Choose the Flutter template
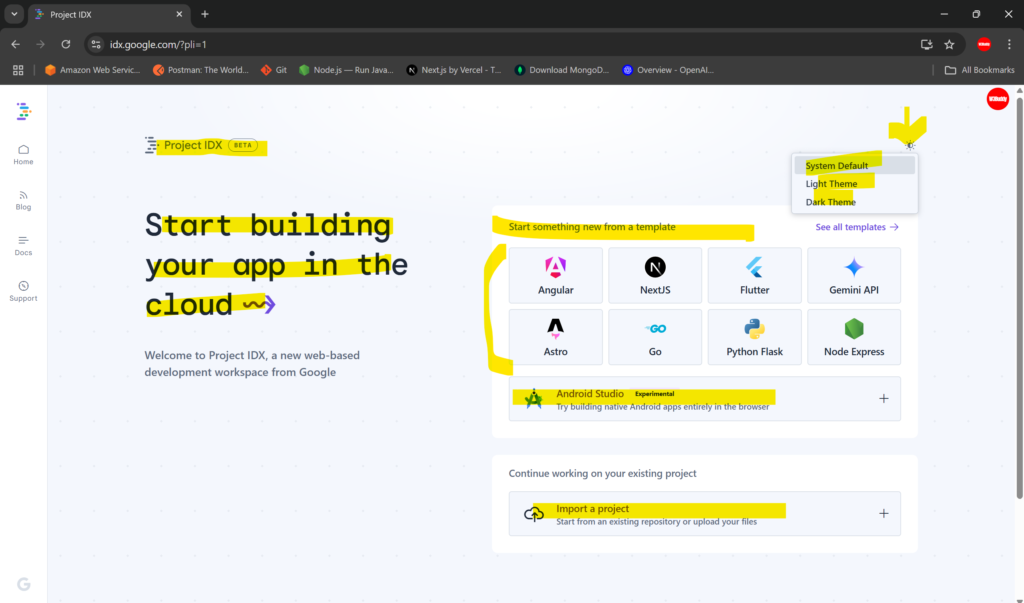Viewport: 1024px width, 603px height. coord(754,275)
